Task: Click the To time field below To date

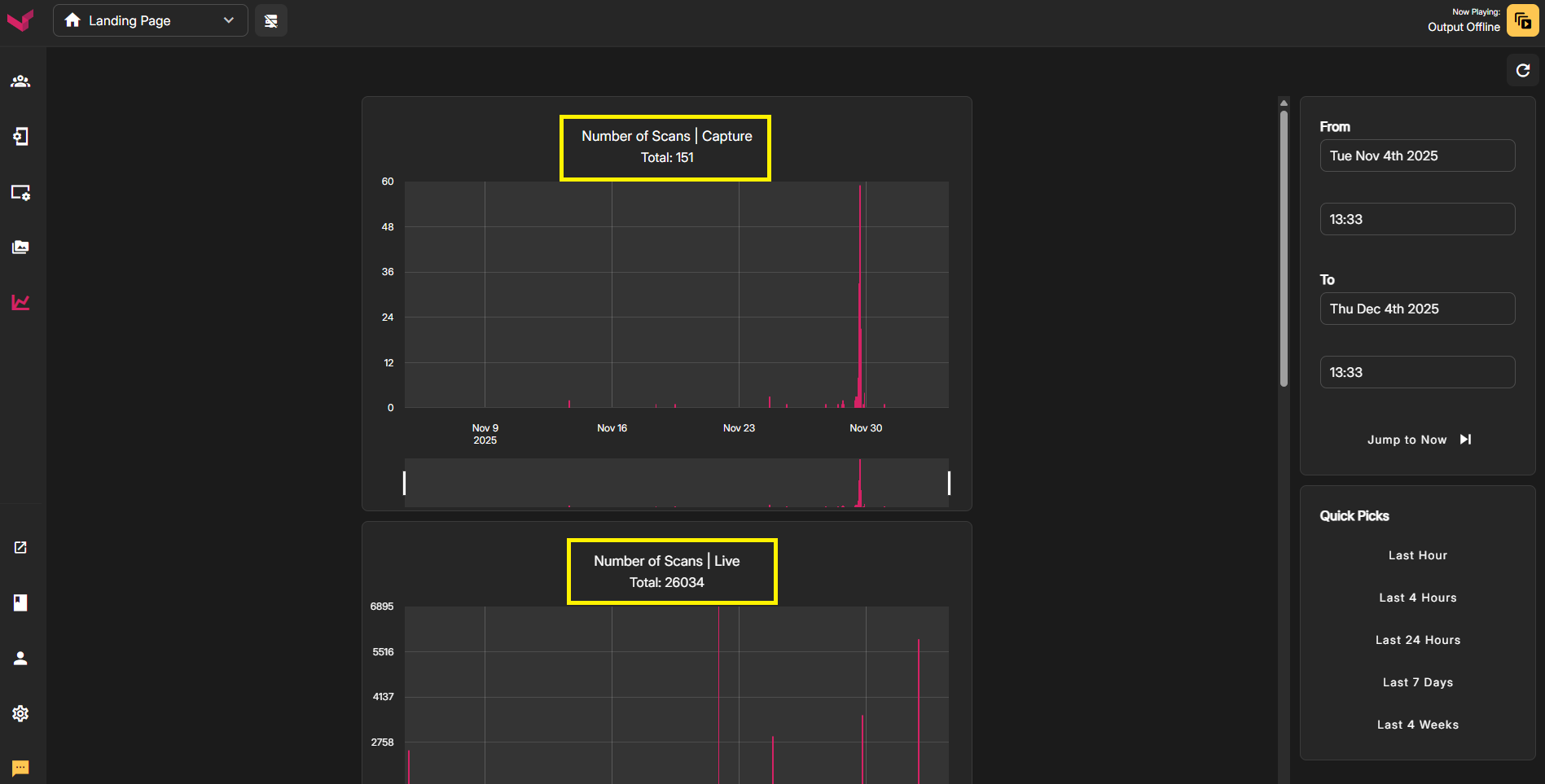Action: pyautogui.click(x=1417, y=372)
